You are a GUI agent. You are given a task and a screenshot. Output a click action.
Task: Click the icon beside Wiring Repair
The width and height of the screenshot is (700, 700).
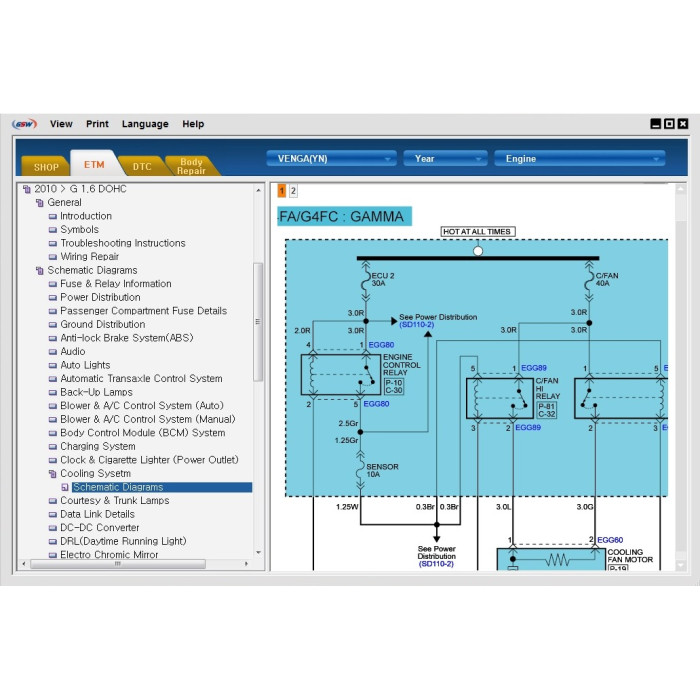53,257
